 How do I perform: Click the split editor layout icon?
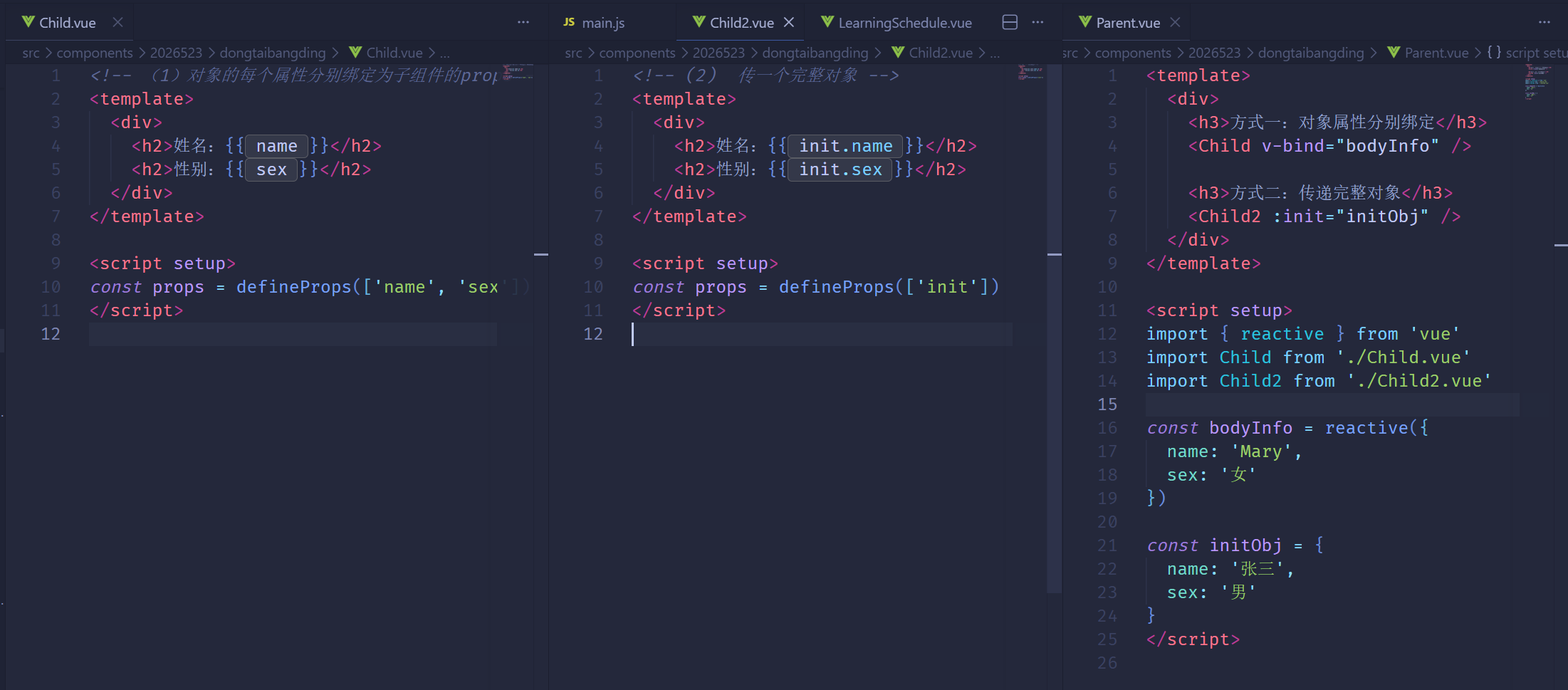1010,22
